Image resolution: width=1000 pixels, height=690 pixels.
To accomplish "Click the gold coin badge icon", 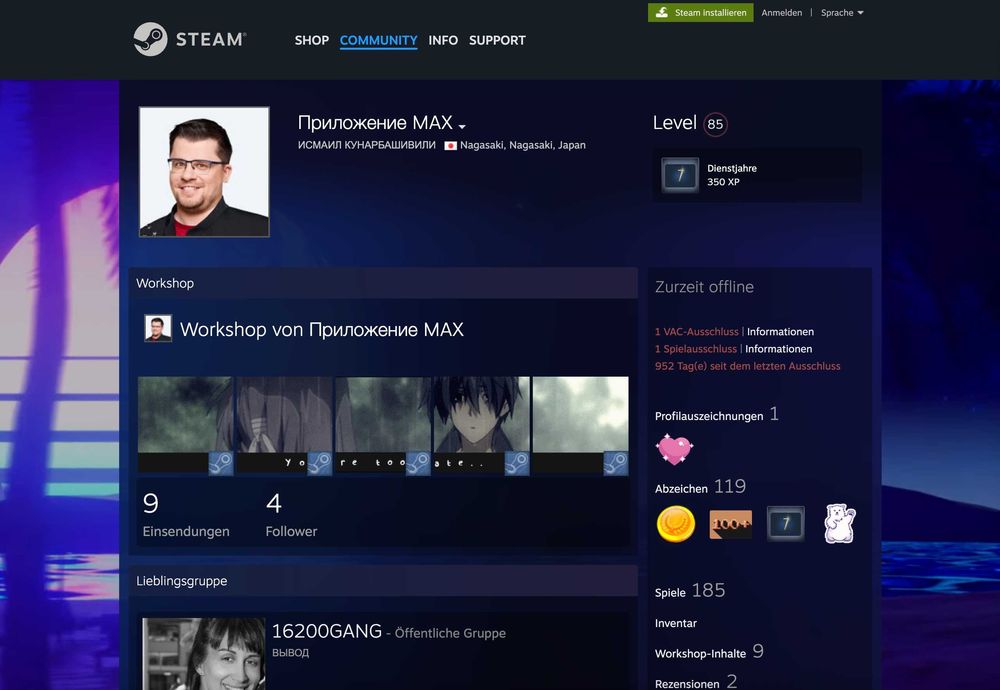I will coord(675,524).
